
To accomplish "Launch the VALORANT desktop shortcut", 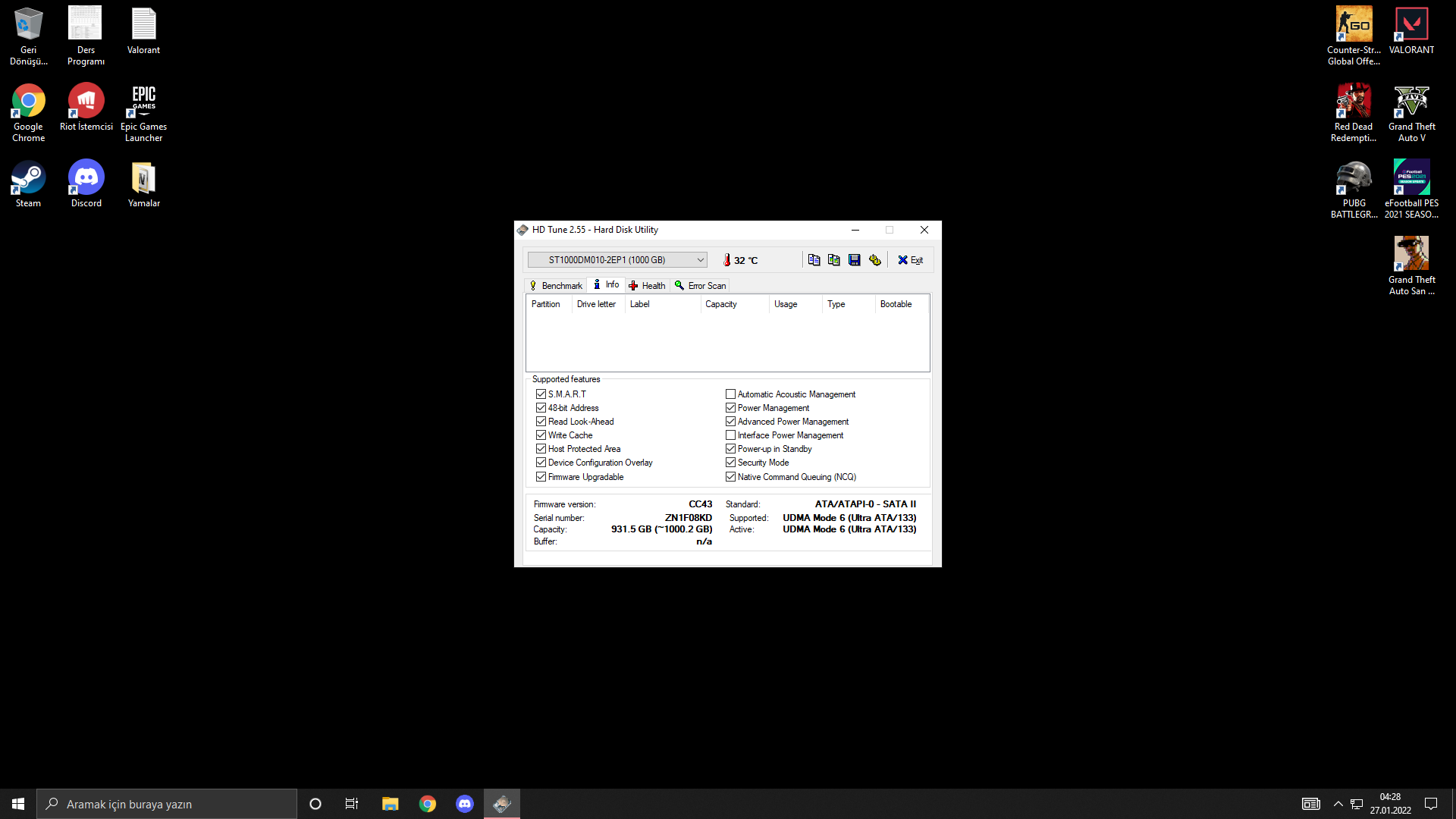I will [x=1411, y=24].
